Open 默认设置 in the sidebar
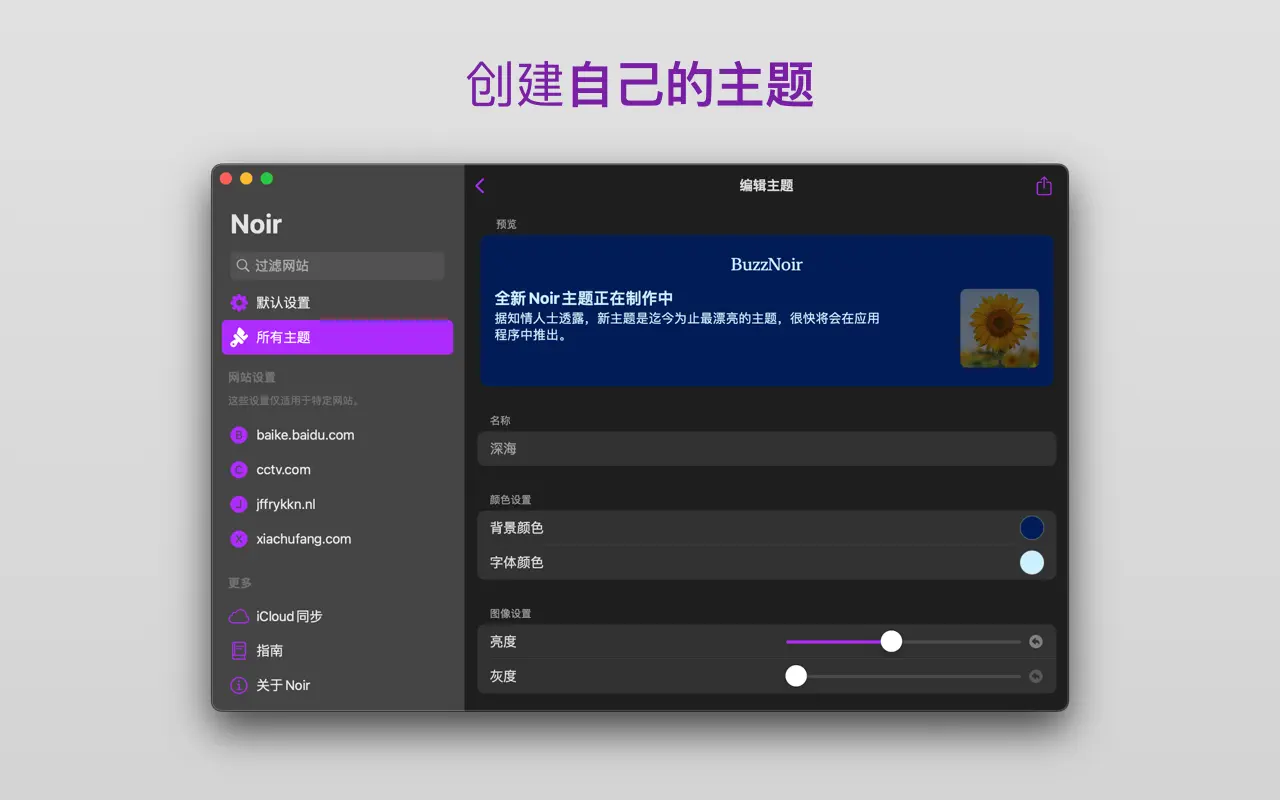Viewport: 1280px width, 800px height. [x=337, y=303]
